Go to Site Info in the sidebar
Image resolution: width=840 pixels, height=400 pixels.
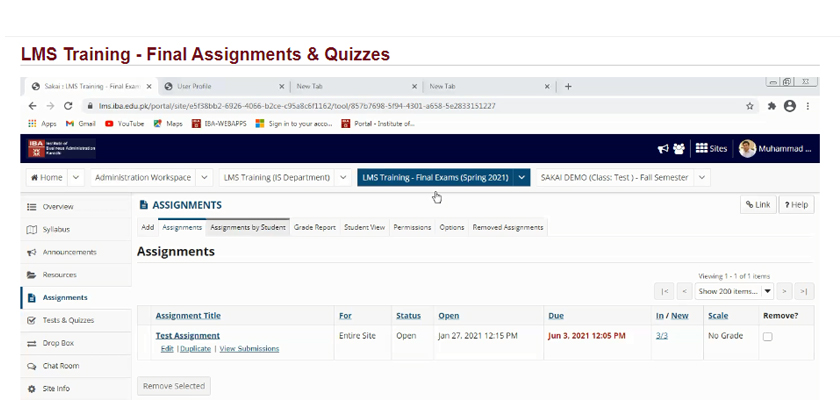[76, 389]
